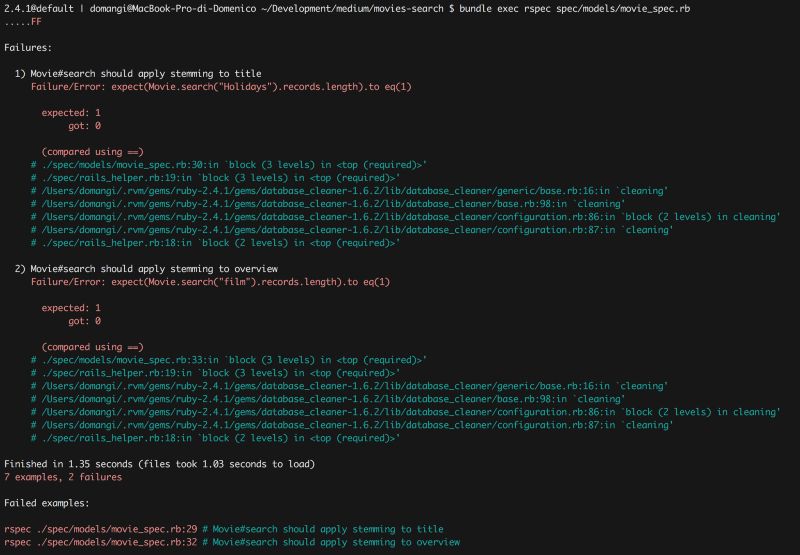Click the bundle exec rspec command text
This screenshot has height=555, width=800.
pyautogui.click(x=574, y=9)
